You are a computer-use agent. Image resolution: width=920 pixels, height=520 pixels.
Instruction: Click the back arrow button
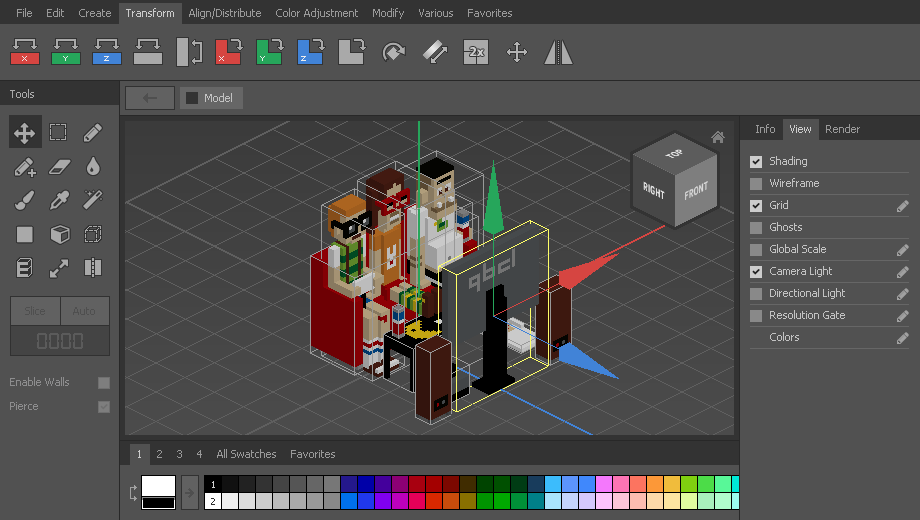coord(150,98)
